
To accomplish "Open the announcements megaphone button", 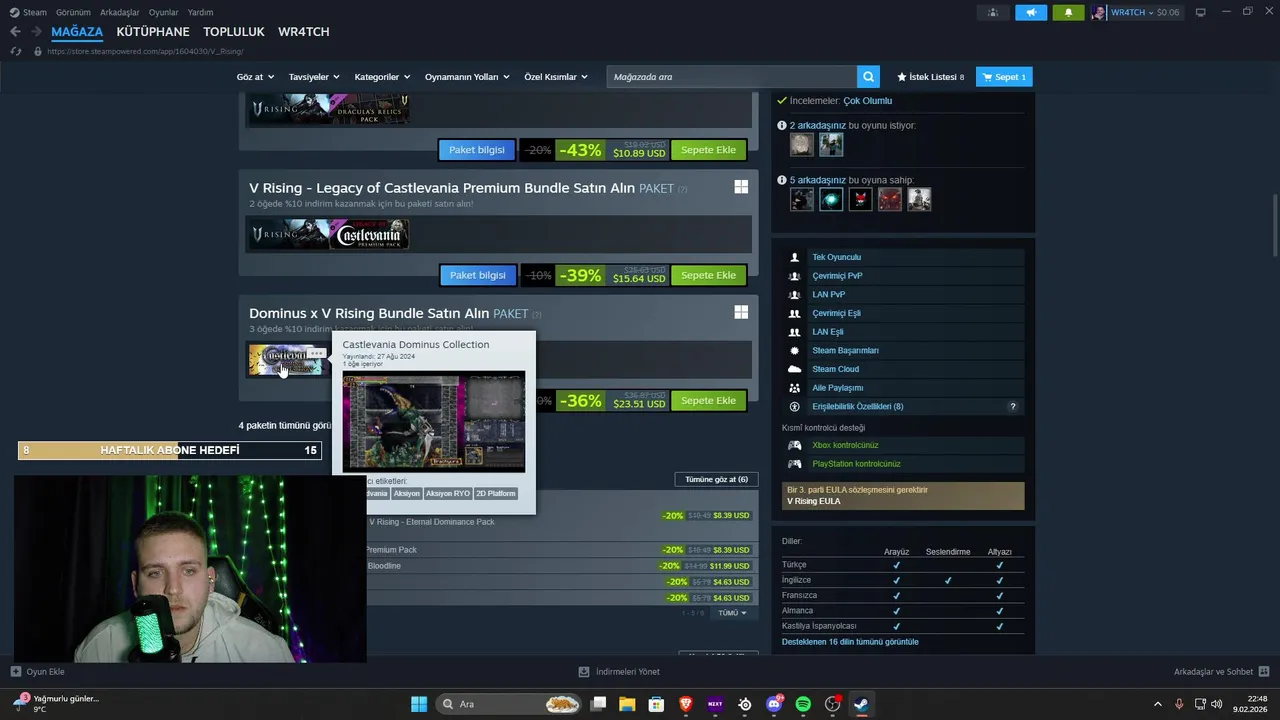I will pyautogui.click(x=1031, y=12).
